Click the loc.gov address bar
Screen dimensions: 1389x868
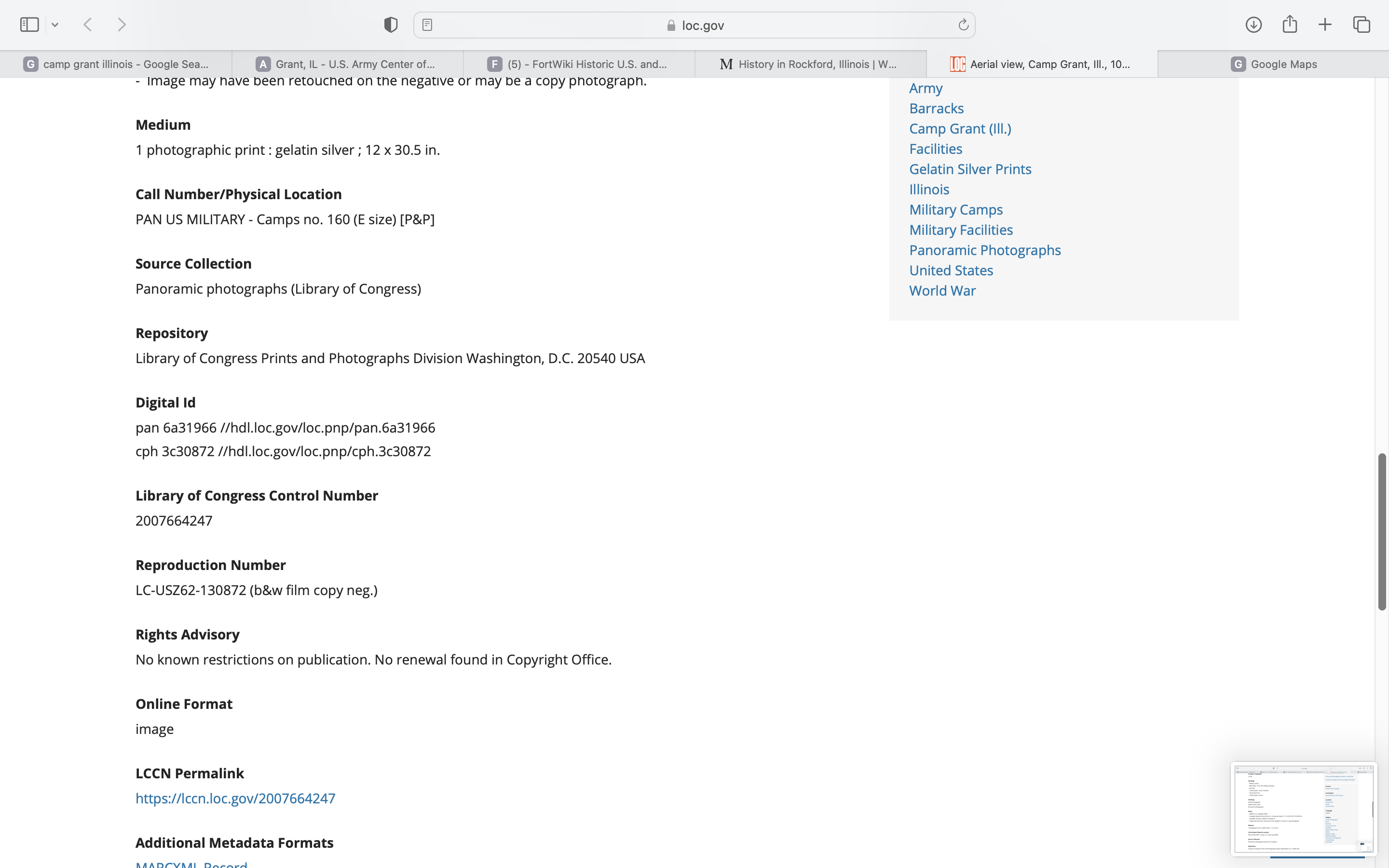tap(694, 25)
